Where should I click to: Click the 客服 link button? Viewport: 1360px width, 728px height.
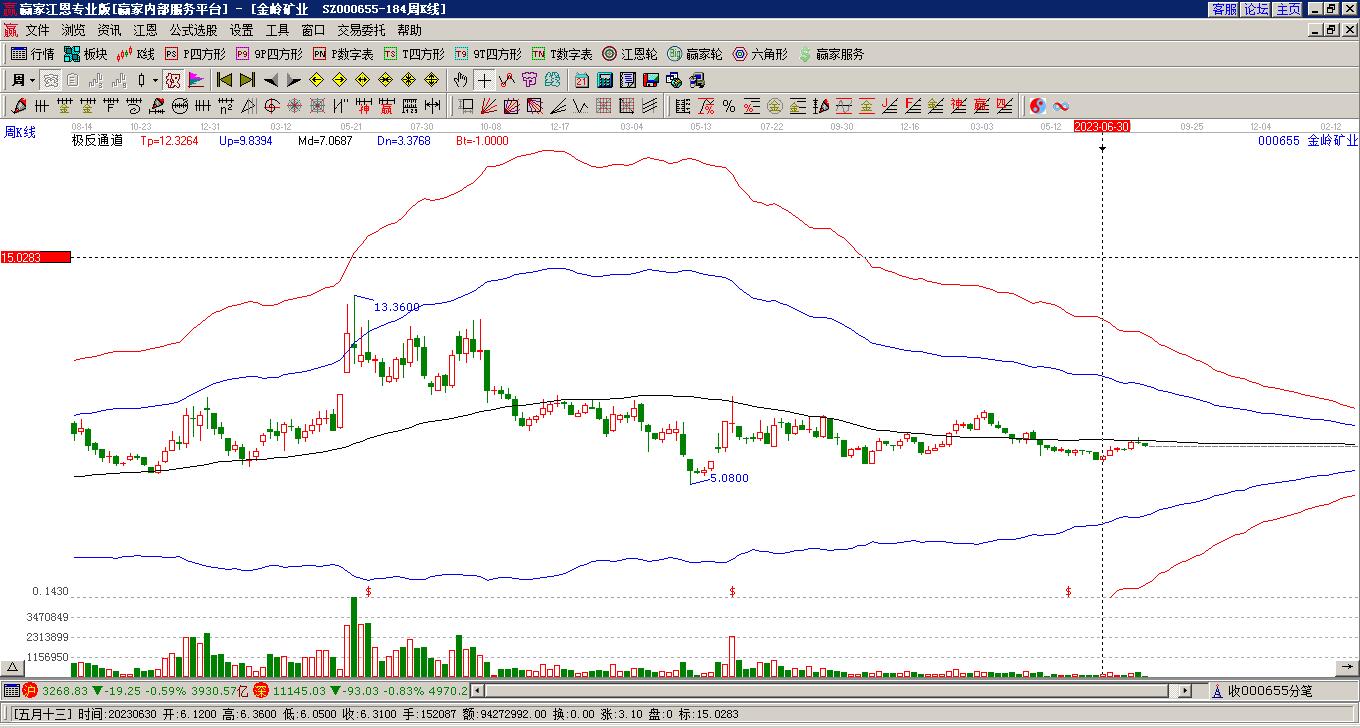coord(1224,9)
